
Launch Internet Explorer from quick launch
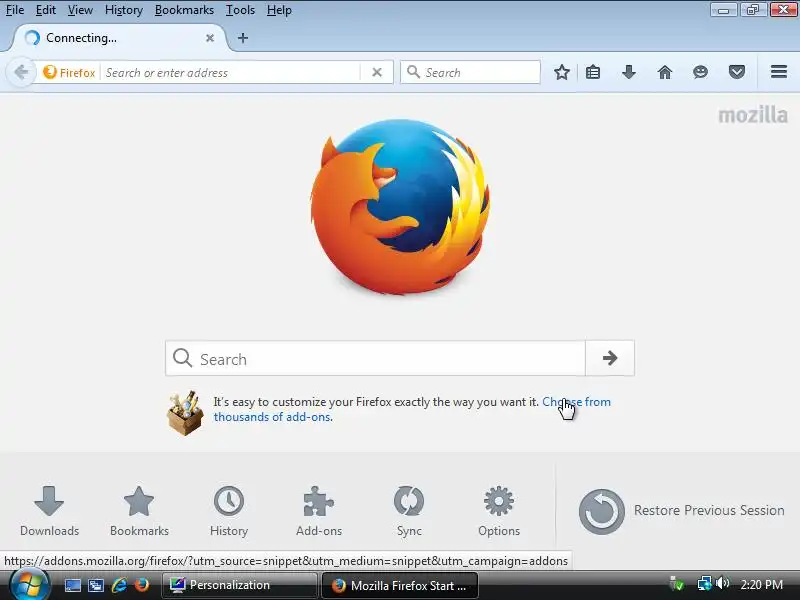coord(119,585)
